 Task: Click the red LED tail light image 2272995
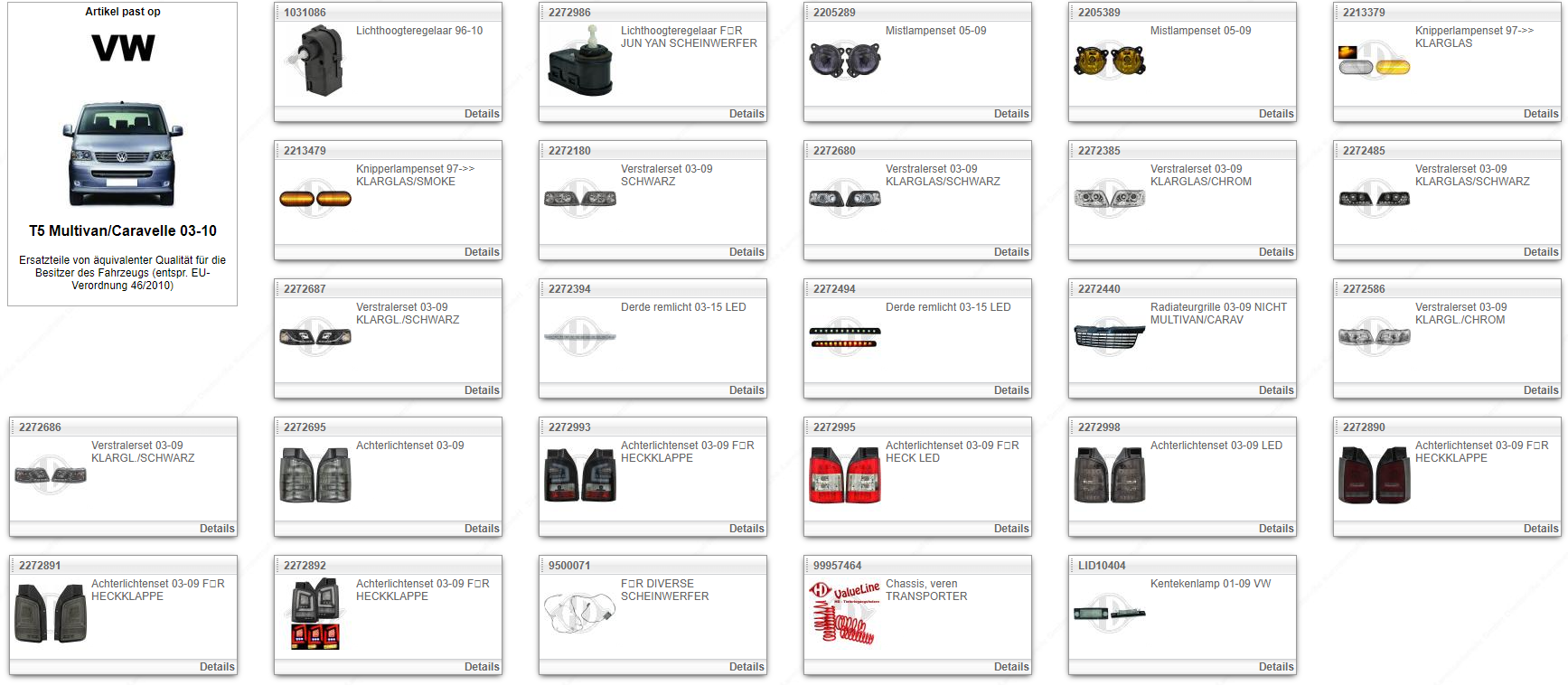coord(844,475)
